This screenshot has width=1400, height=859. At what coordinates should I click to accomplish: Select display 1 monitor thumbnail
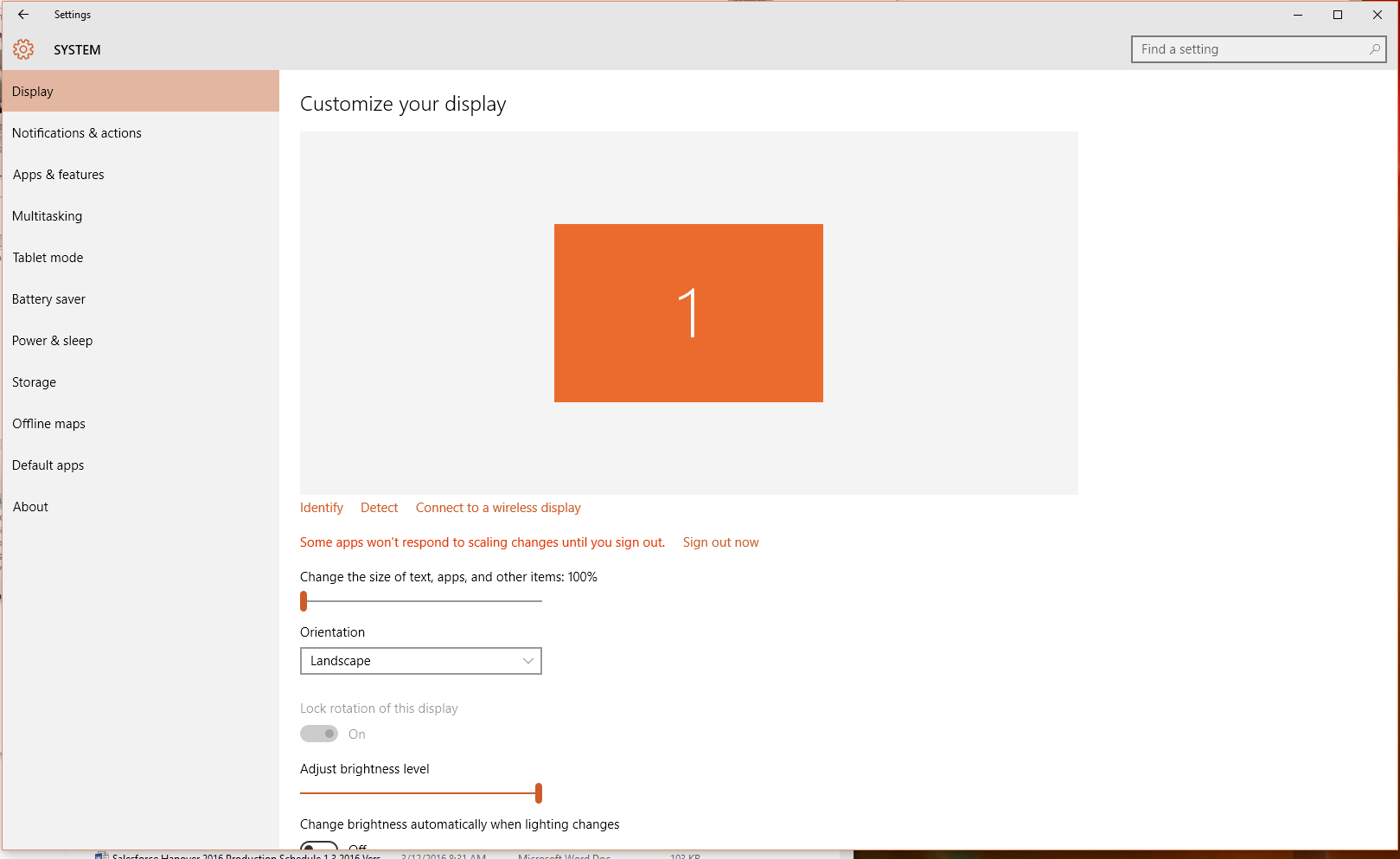(688, 313)
